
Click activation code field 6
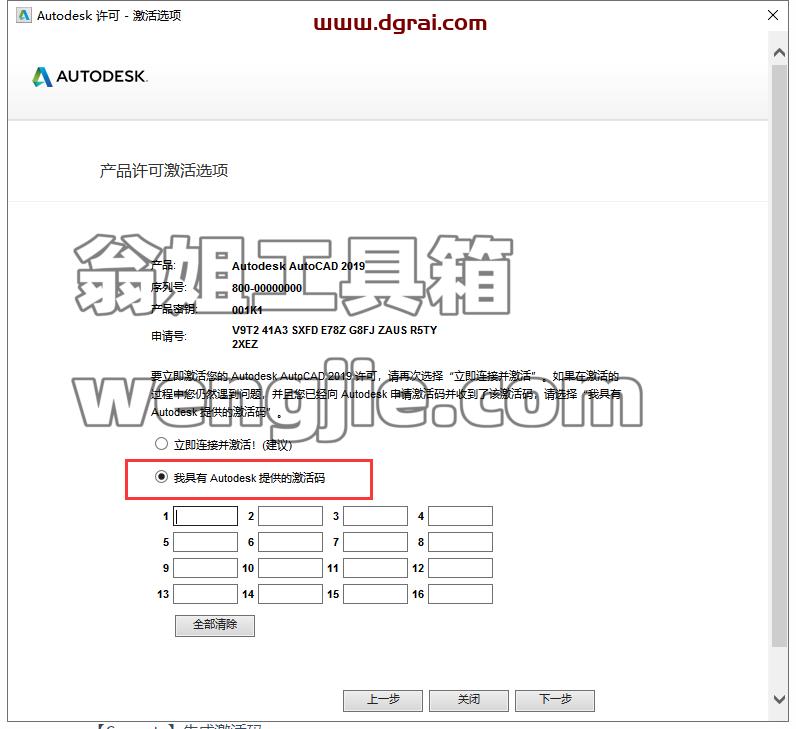pos(290,542)
